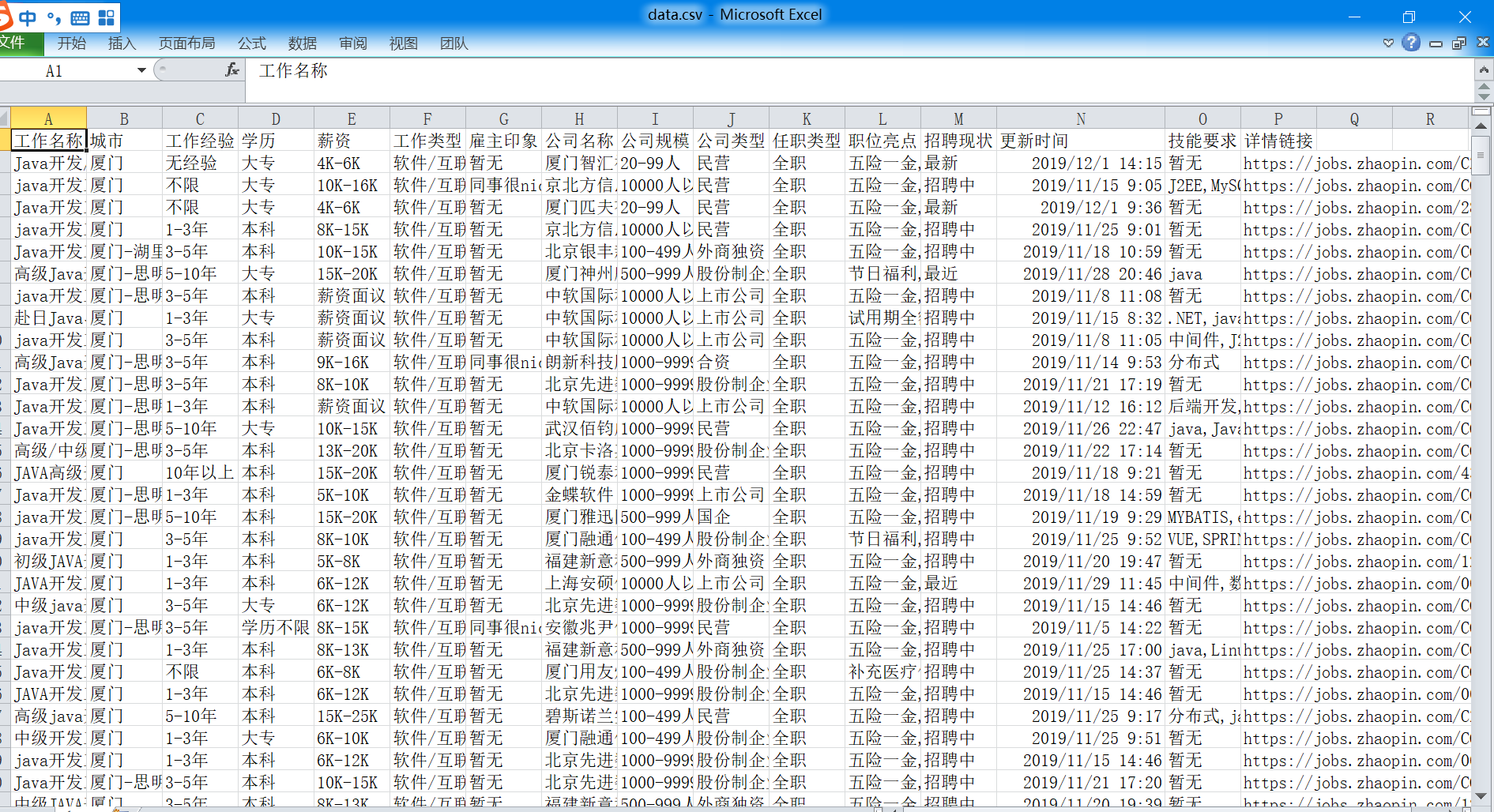This screenshot has width=1494, height=812.
Task: Click the salary cell 15K-25K
Action: coord(352,716)
